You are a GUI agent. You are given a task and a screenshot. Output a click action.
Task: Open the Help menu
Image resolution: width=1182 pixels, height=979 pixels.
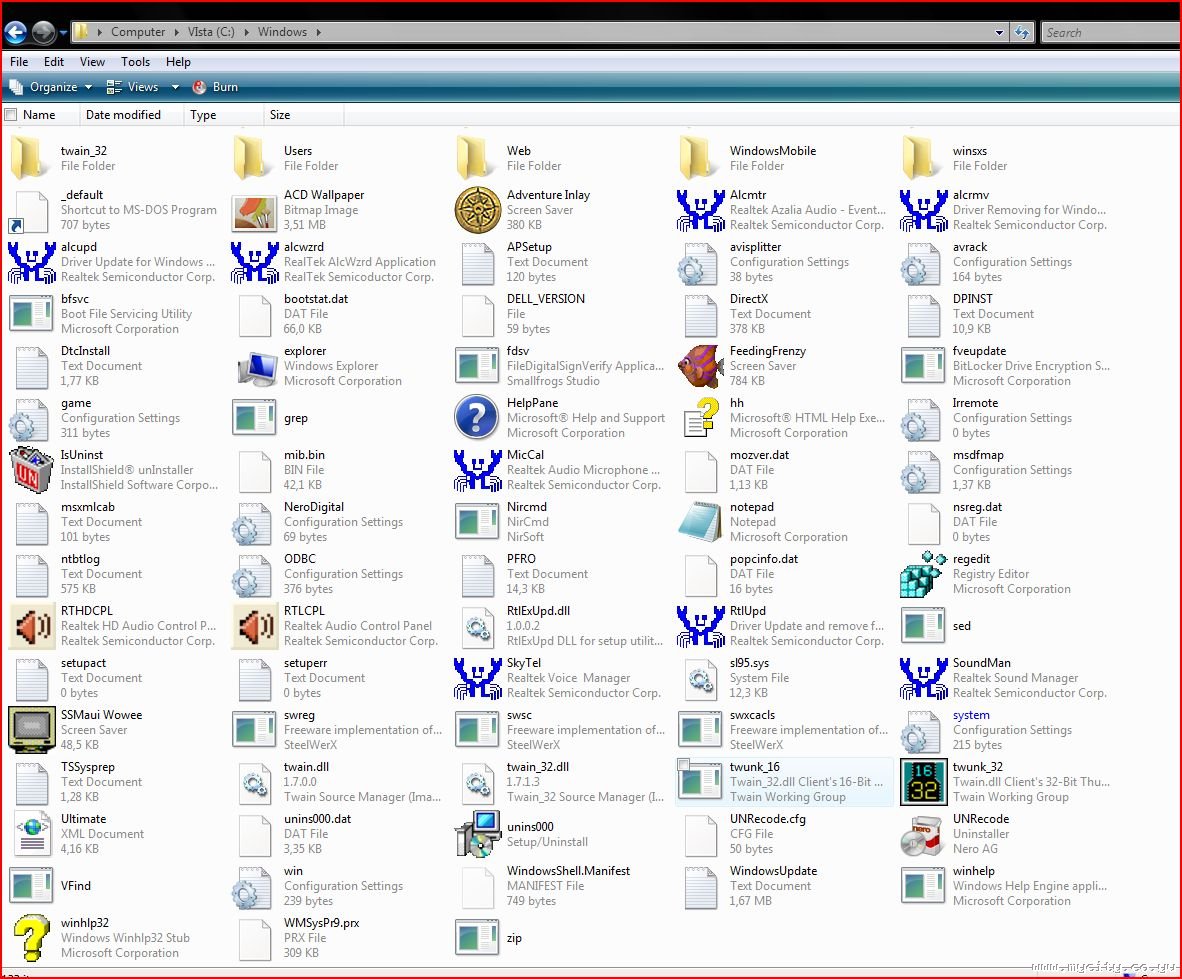click(x=178, y=62)
